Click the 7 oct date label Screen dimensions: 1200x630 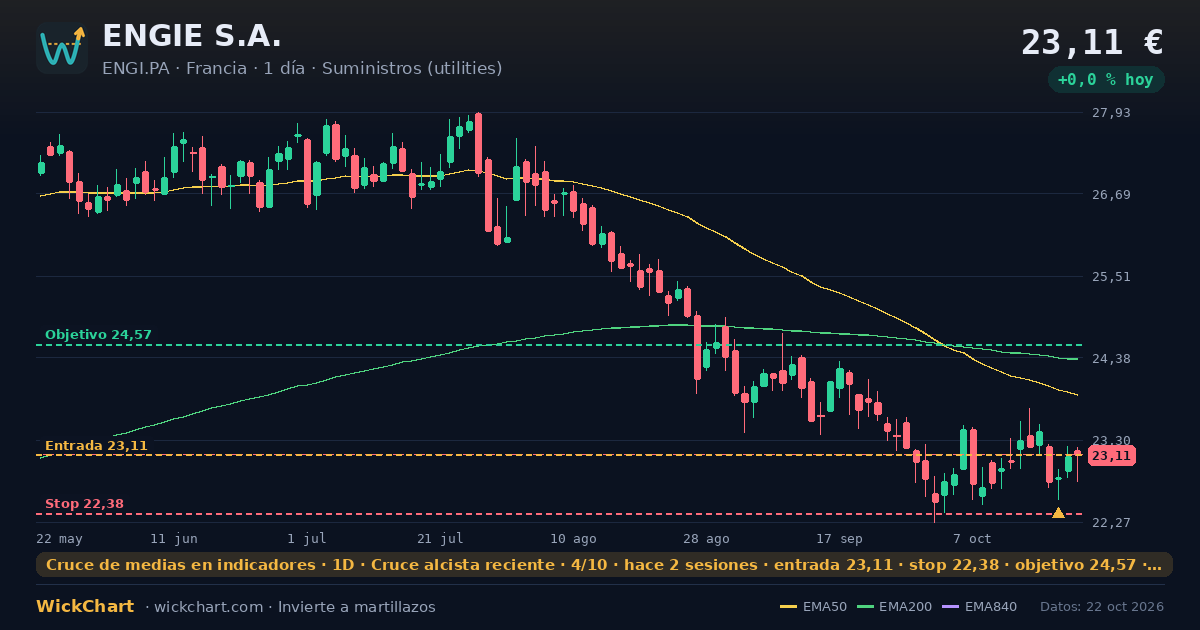(x=972, y=538)
